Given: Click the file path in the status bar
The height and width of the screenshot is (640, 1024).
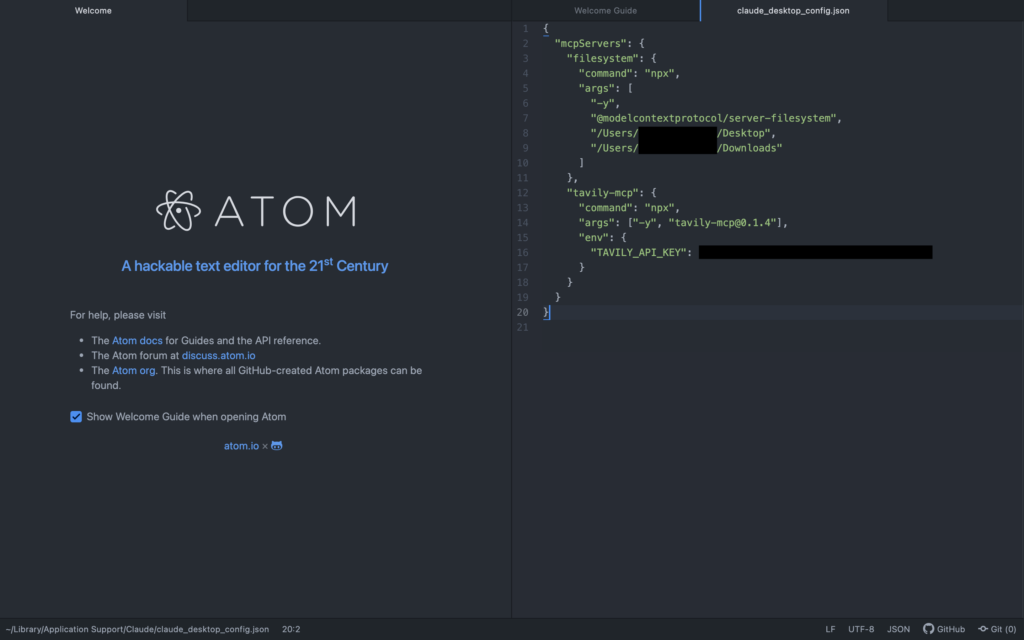Looking at the screenshot, I should coord(137,629).
